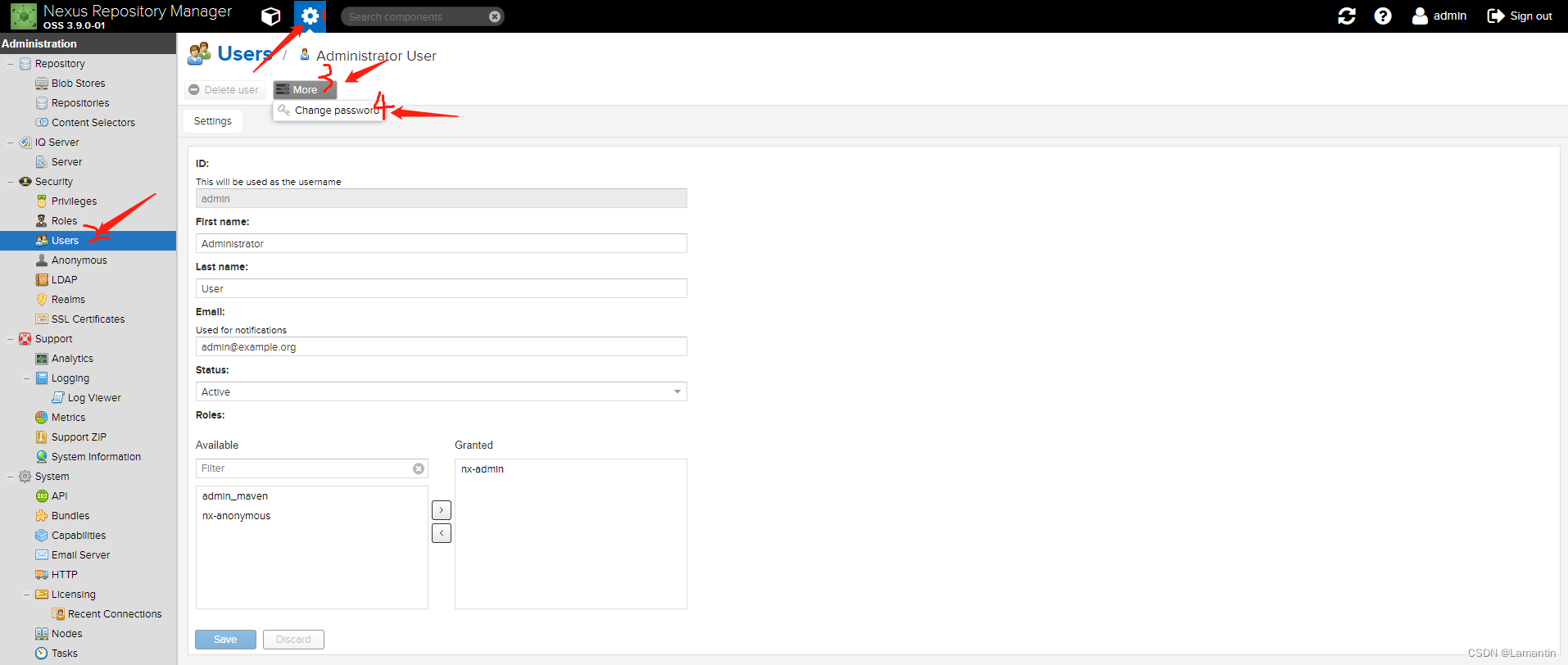Open the Help question mark icon

(1383, 16)
